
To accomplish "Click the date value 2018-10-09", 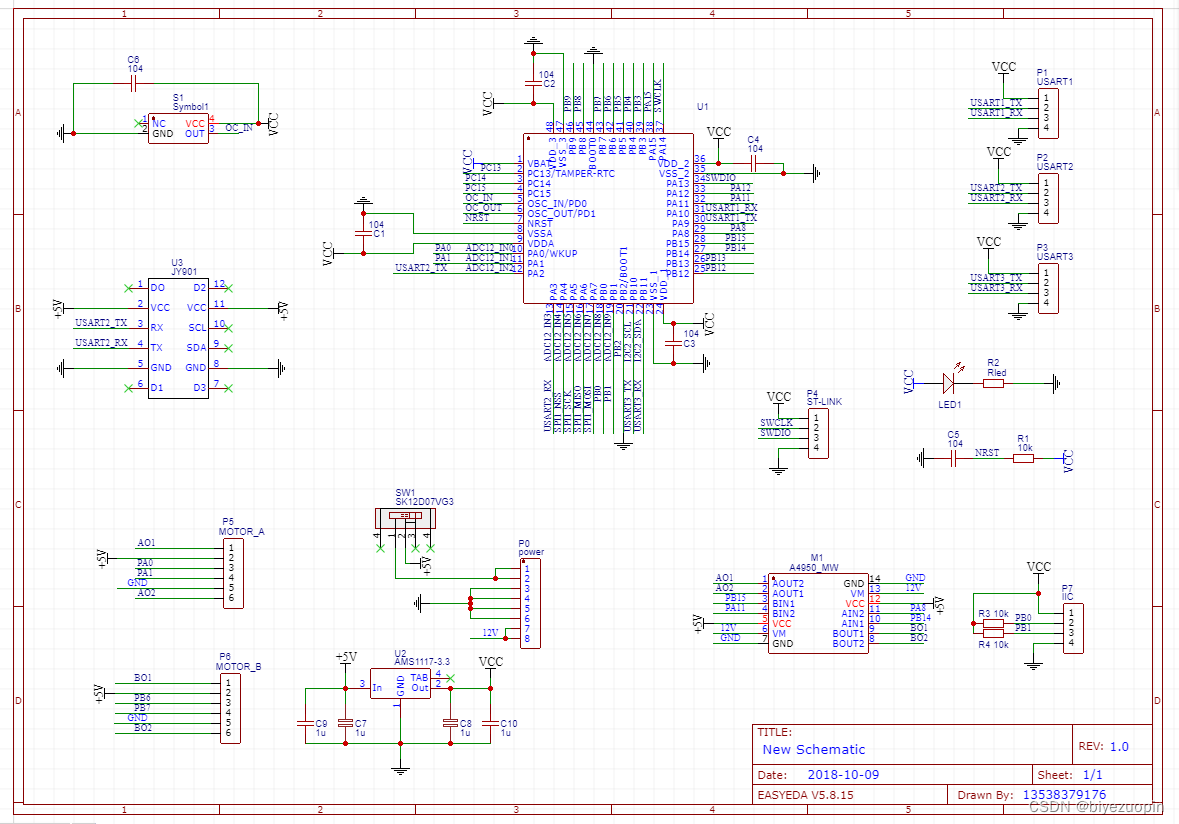I will point(843,774).
